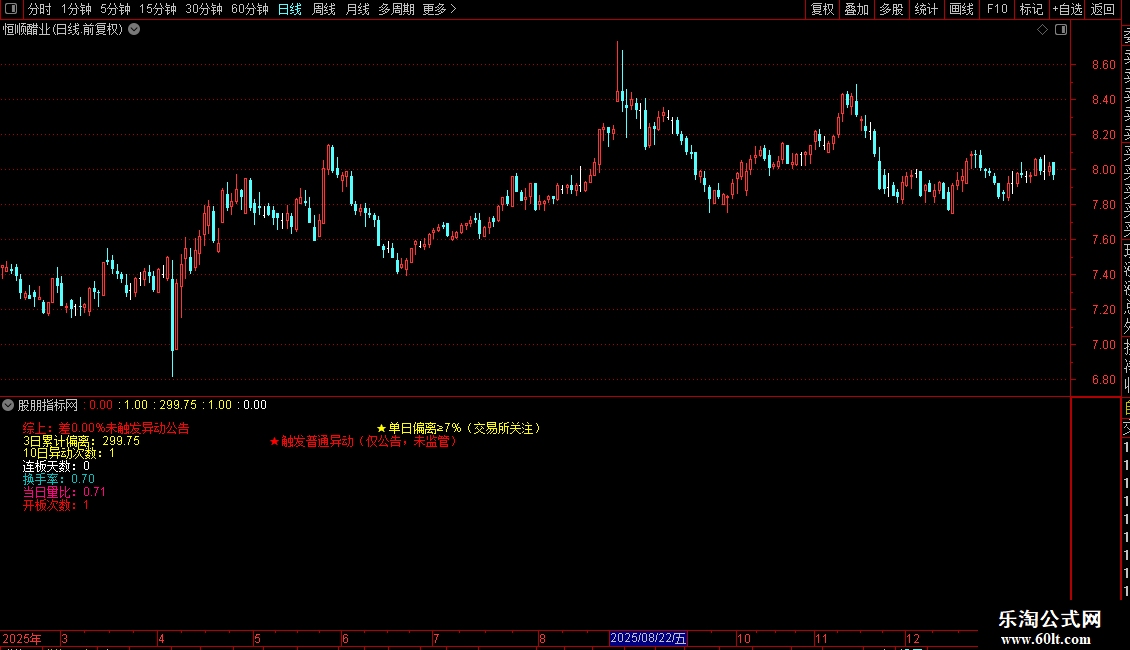This screenshot has width=1130, height=650.
Task: Click month 10 on the time axis
Action: point(744,638)
